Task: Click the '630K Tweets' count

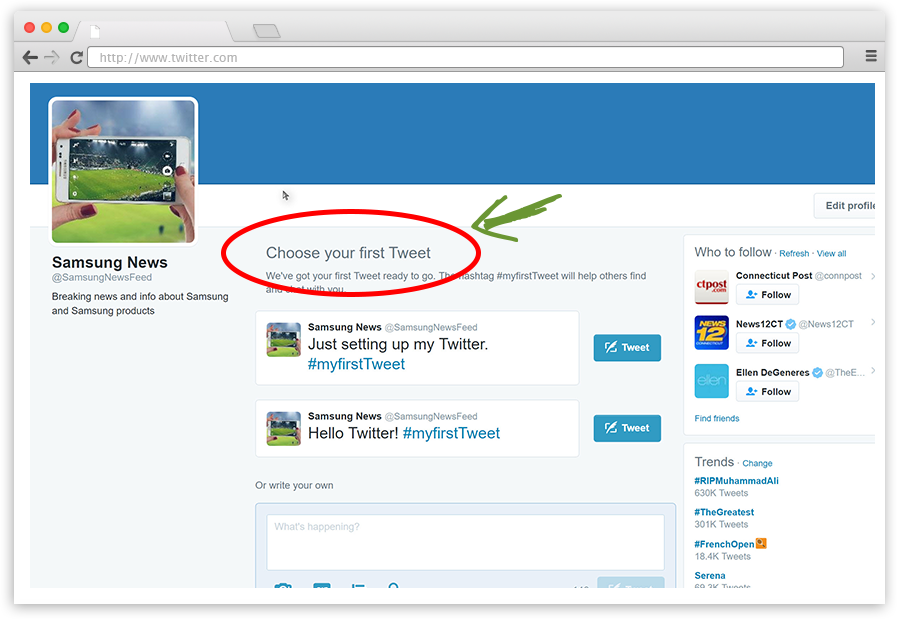Action: pos(721,493)
